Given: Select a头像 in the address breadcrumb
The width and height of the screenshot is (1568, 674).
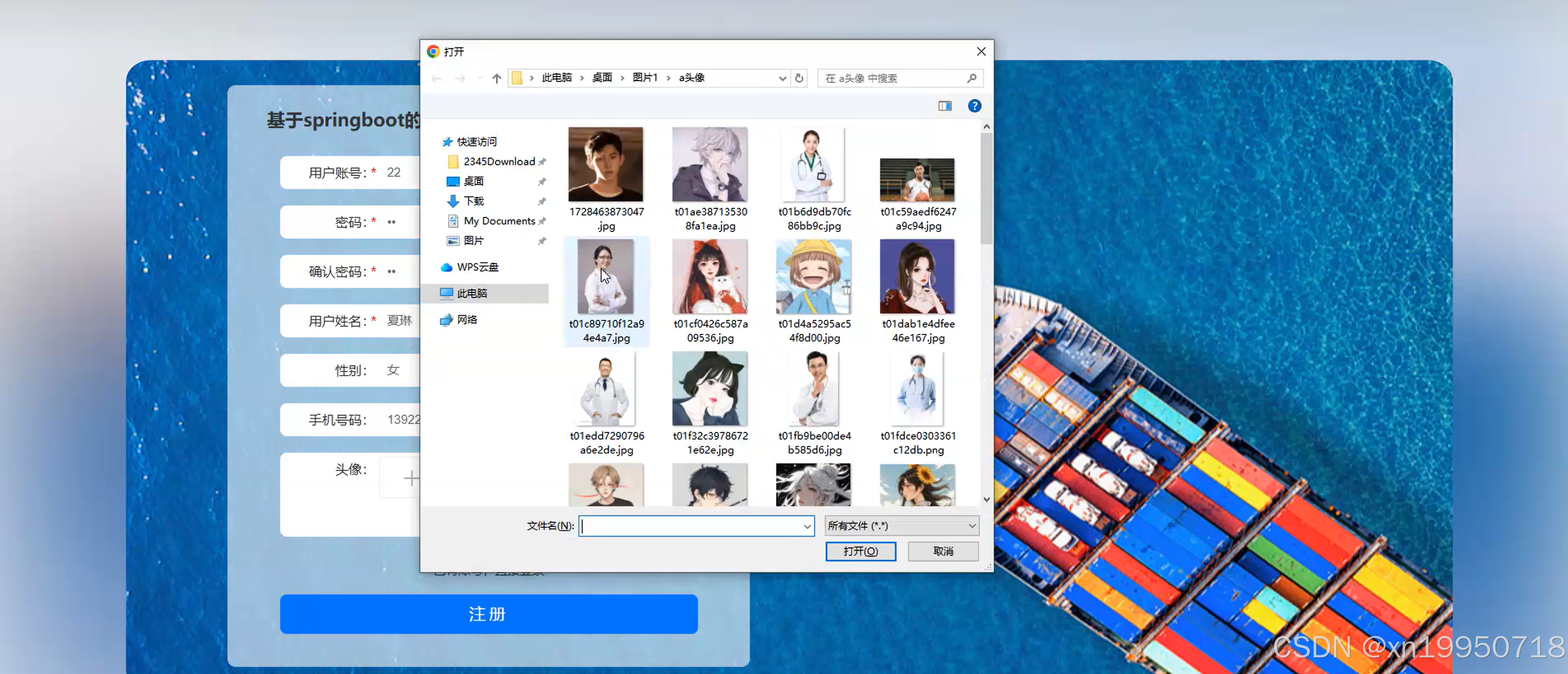Looking at the screenshot, I should [691, 78].
